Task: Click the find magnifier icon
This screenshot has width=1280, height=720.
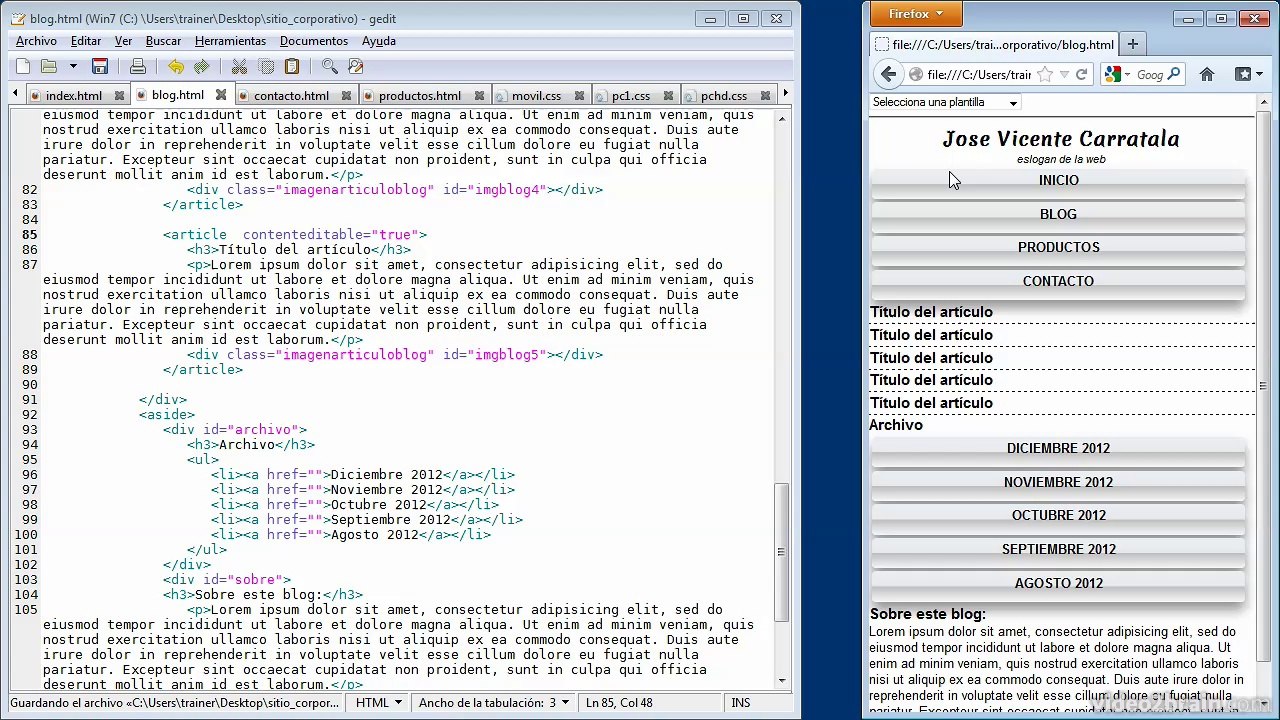Action: [x=330, y=67]
